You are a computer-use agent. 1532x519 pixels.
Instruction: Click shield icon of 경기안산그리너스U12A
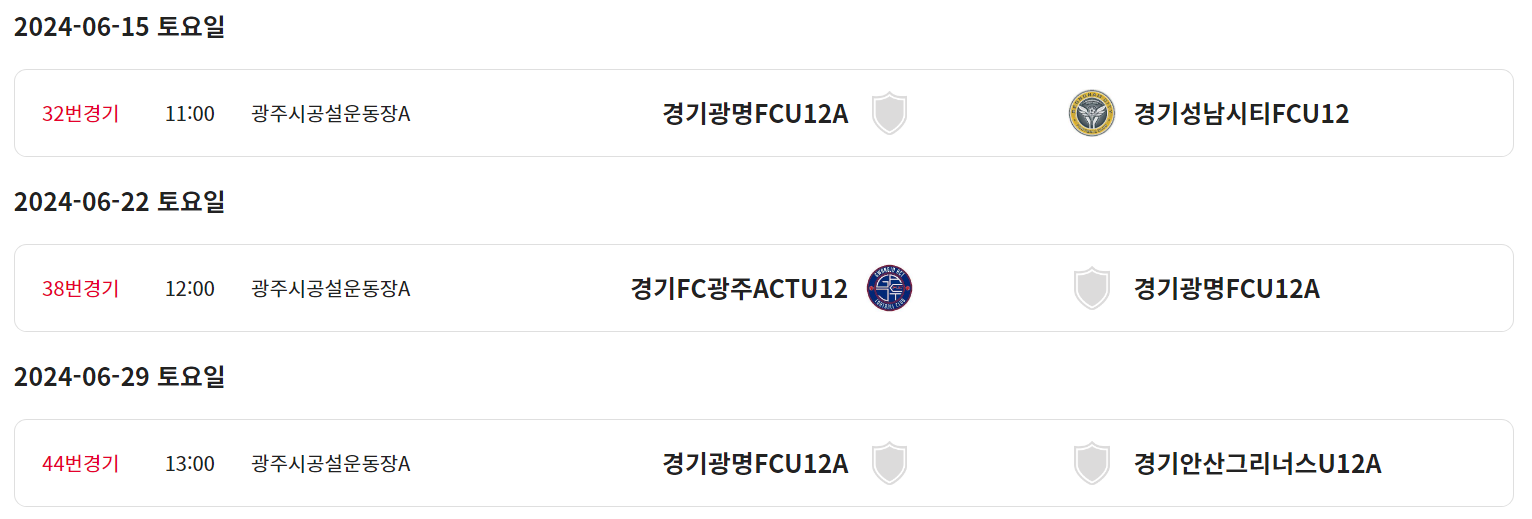(1091, 463)
